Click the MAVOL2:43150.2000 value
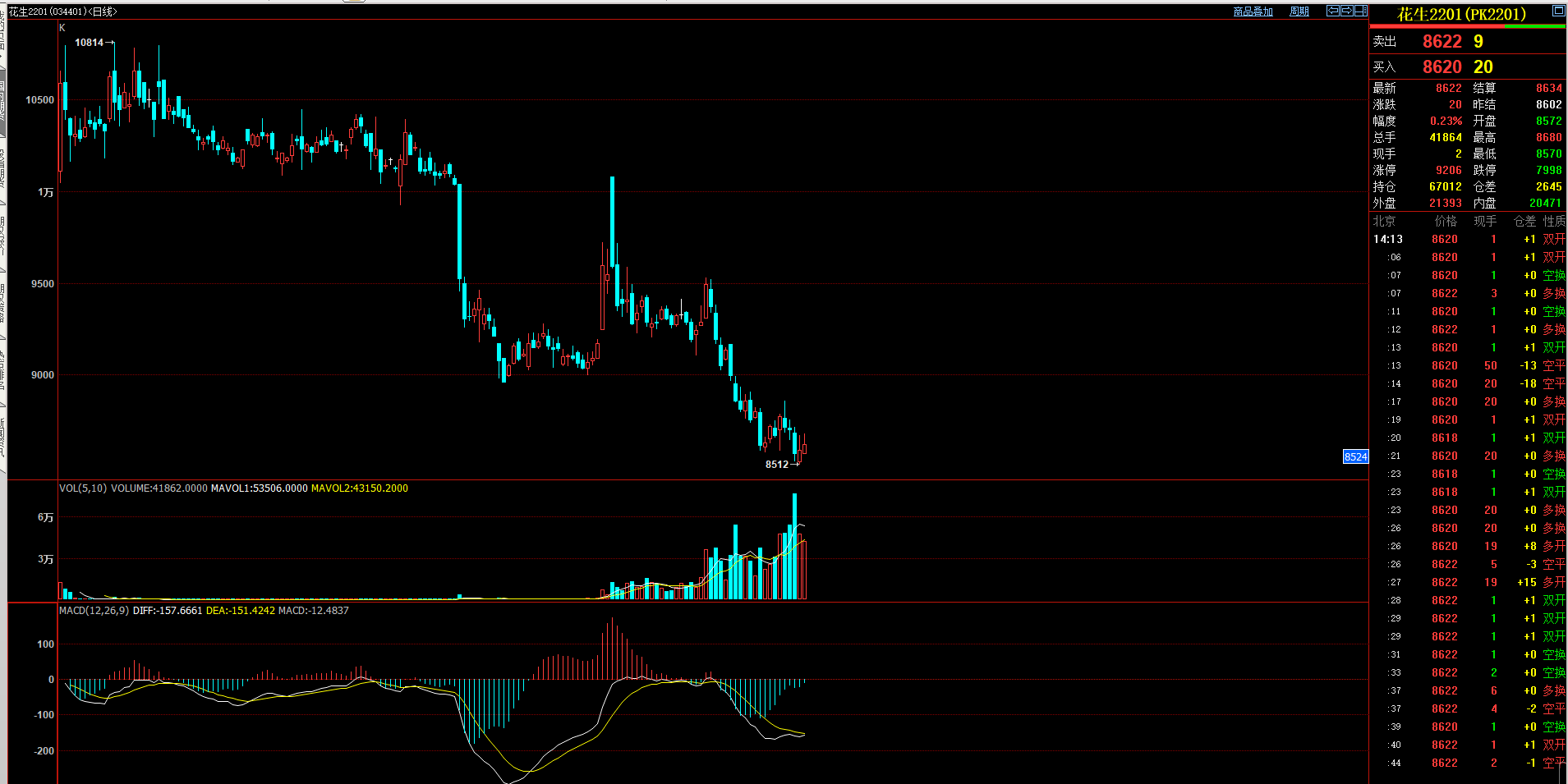The height and width of the screenshot is (784, 1568). point(359,488)
